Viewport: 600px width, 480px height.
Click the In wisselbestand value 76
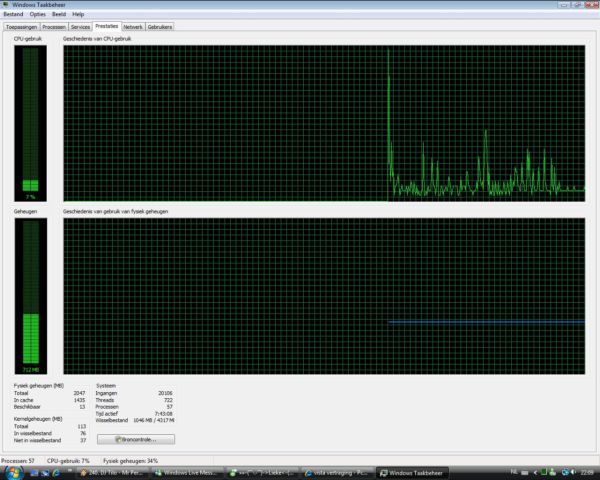click(x=83, y=433)
